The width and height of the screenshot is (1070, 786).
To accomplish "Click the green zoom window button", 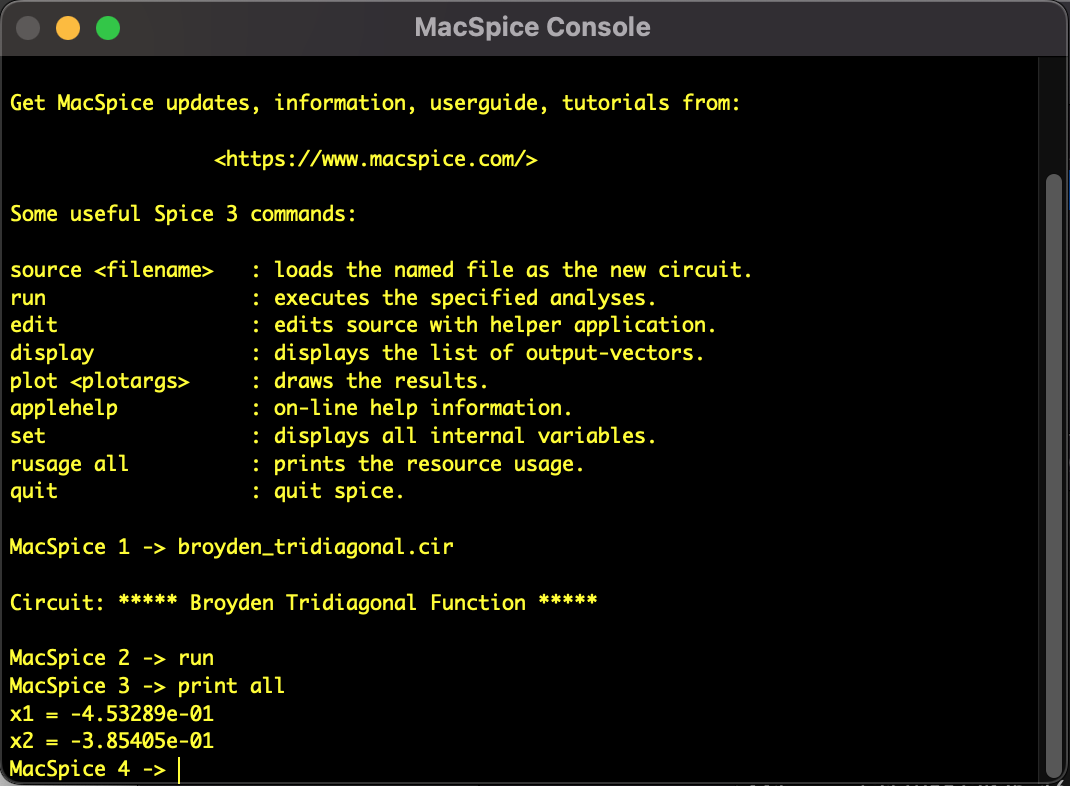I will coord(107,28).
